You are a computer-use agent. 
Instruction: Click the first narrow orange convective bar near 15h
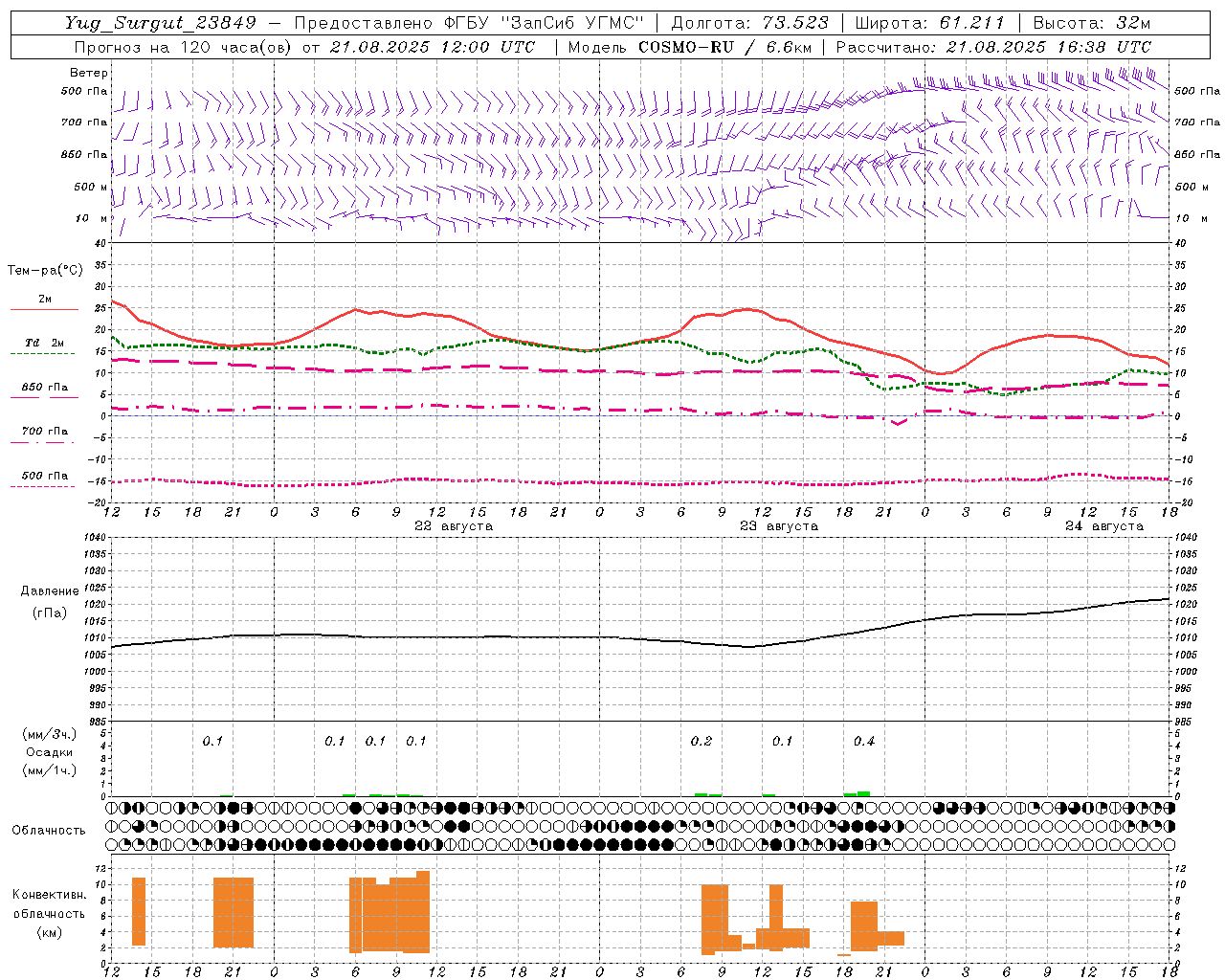coord(139,911)
